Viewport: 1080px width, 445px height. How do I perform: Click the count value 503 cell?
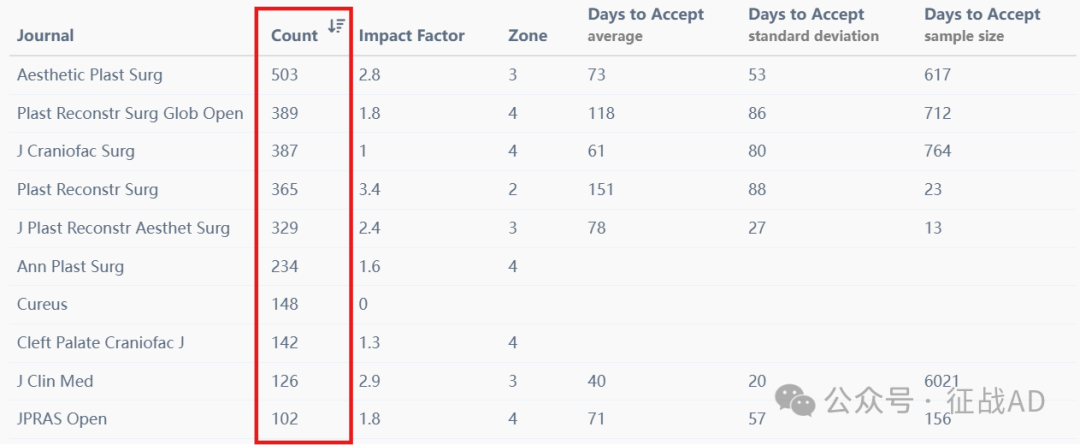[x=284, y=74]
